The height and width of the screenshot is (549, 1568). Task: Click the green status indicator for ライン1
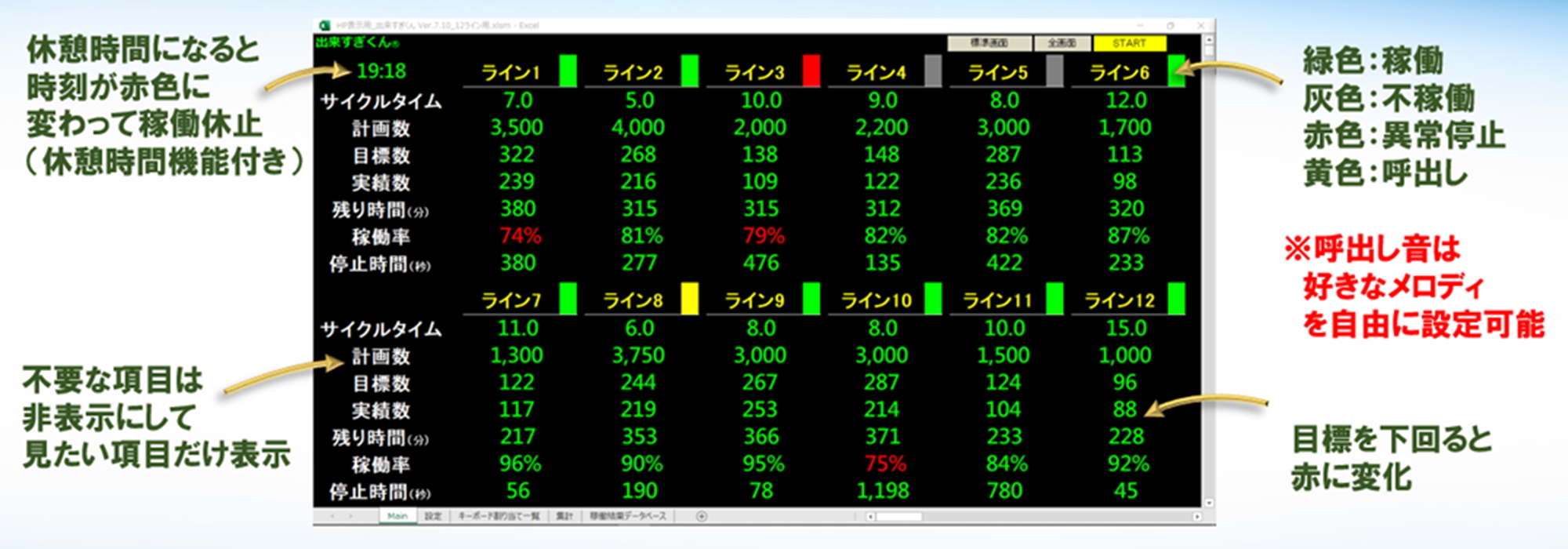click(x=568, y=71)
